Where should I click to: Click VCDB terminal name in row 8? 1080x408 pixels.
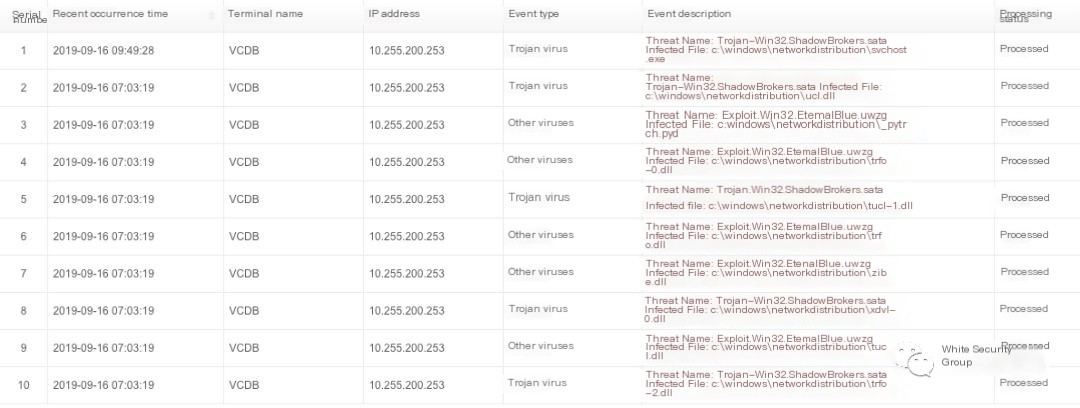244,309
